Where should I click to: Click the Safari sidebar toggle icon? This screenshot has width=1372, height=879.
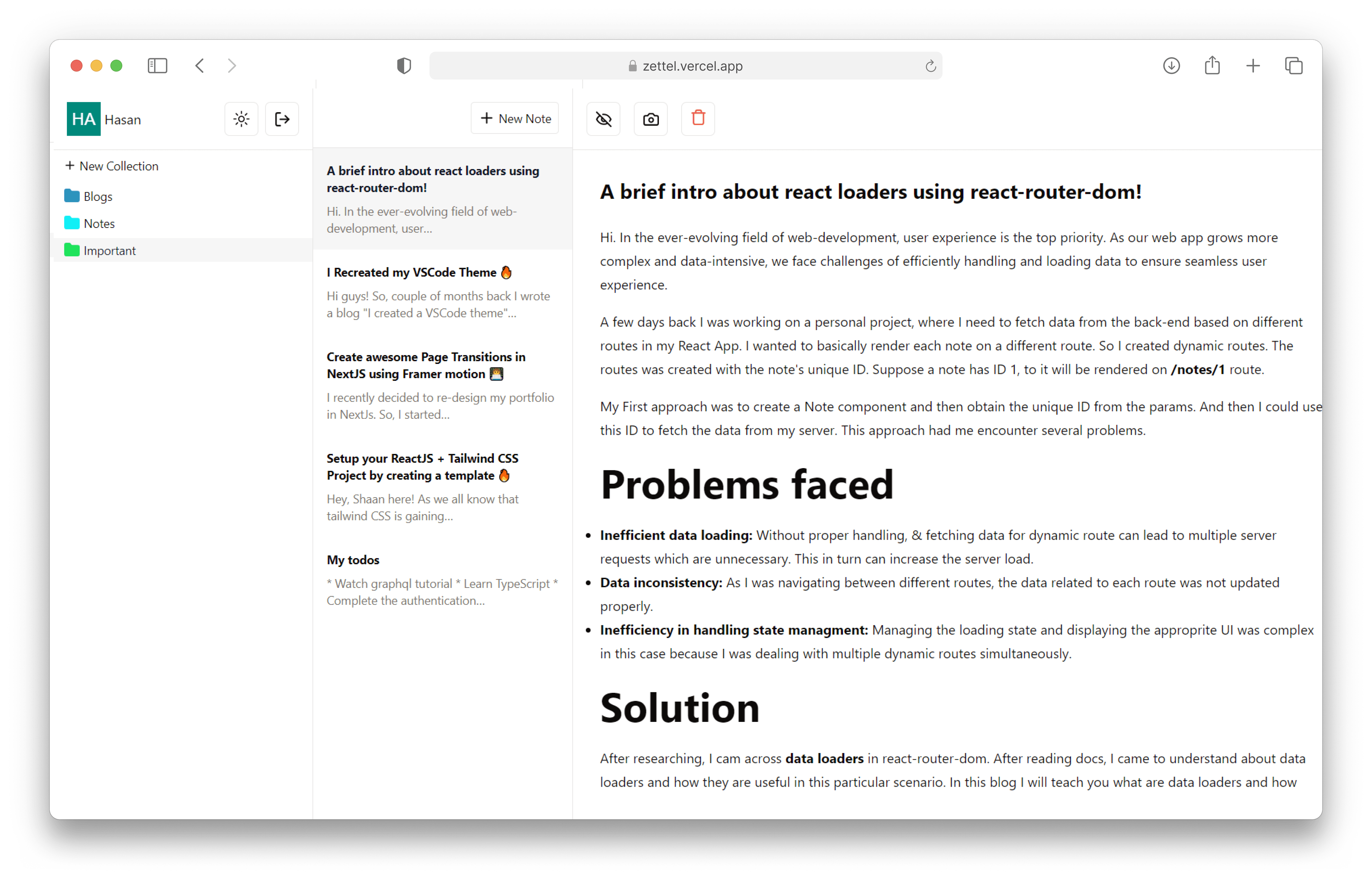click(158, 66)
